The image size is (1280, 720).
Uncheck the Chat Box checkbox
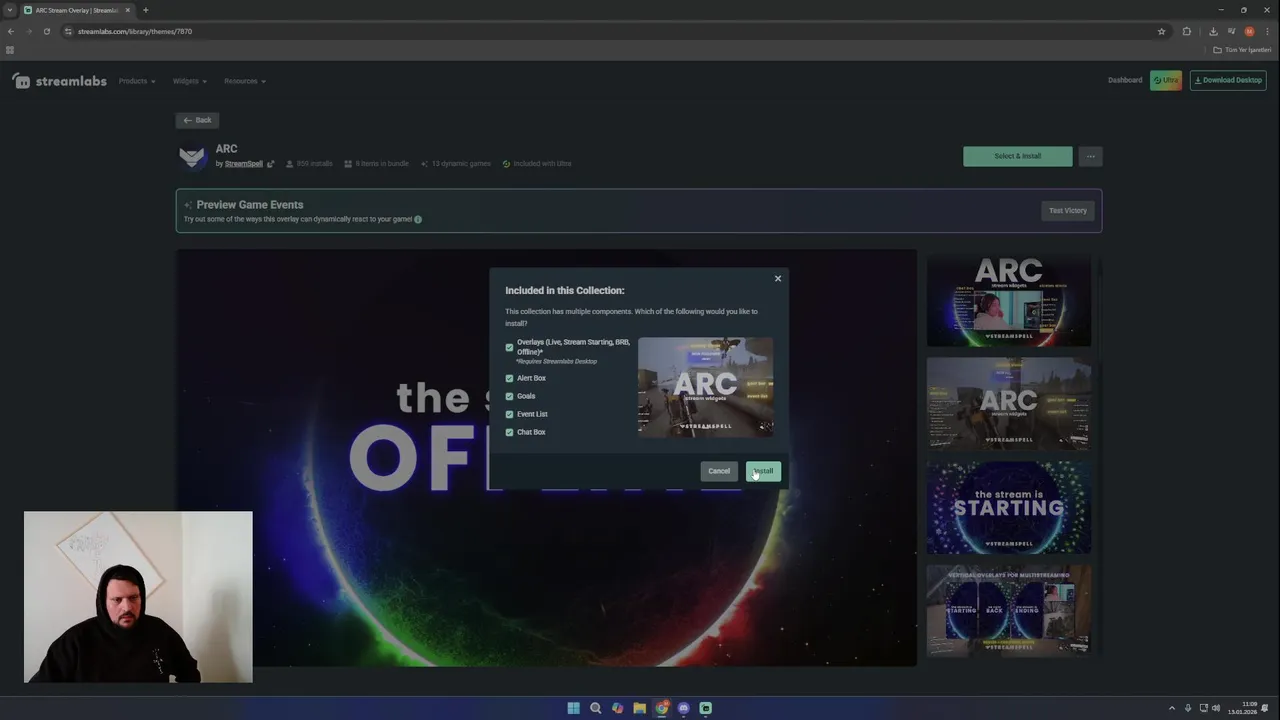(x=509, y=432)
